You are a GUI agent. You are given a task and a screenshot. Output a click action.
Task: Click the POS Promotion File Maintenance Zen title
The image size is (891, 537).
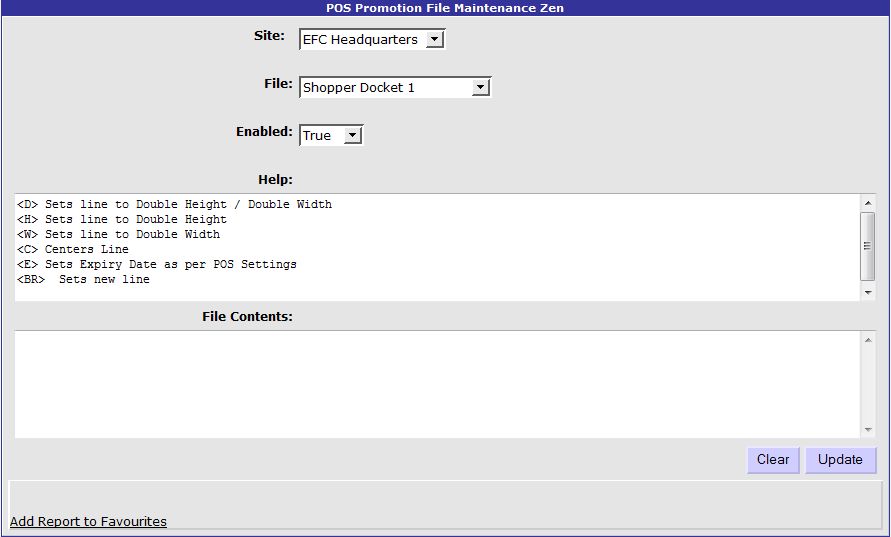pyautogui.click(x=445, y=8)
